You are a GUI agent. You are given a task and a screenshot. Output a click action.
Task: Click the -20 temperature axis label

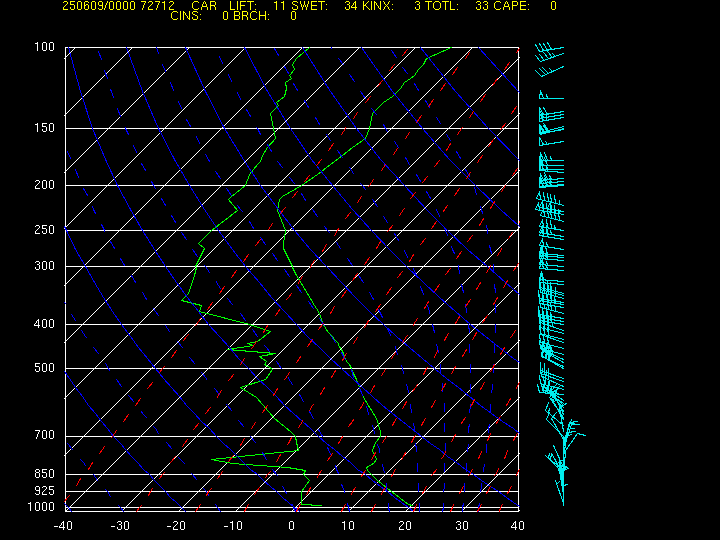coord(176,526)
